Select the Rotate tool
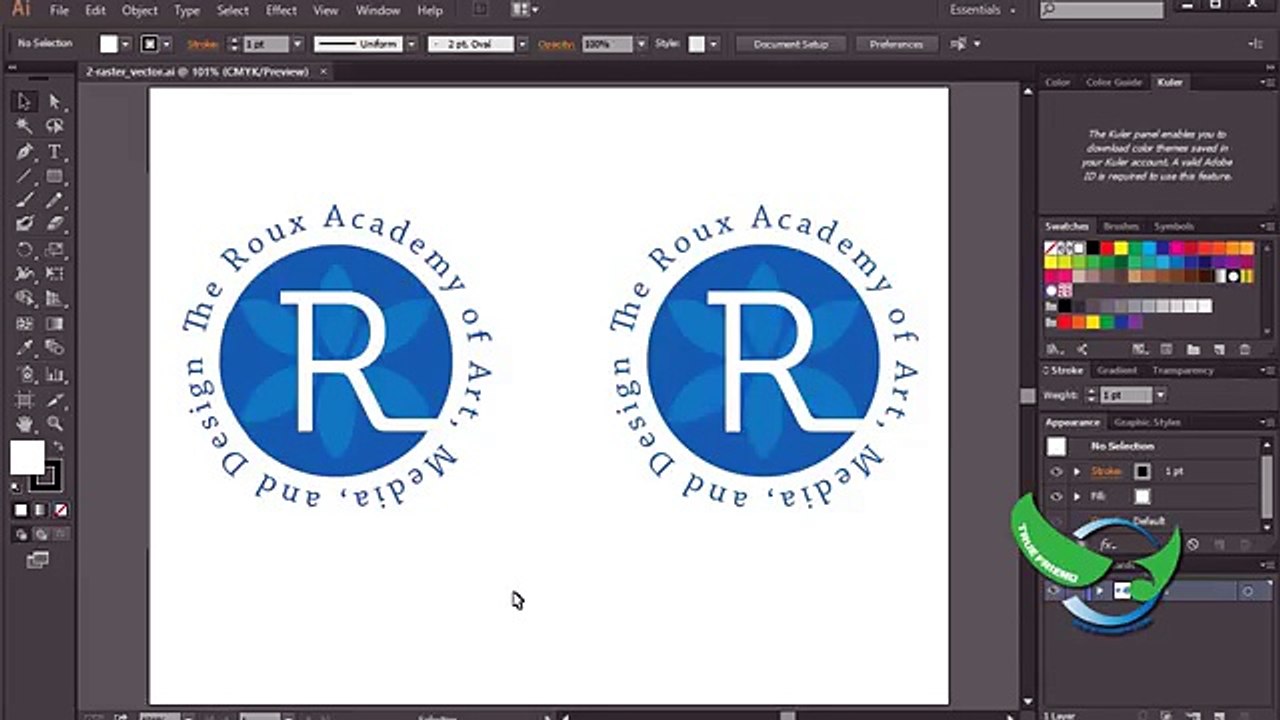This screenshot has height=720, width=1280. click(25, 250)
